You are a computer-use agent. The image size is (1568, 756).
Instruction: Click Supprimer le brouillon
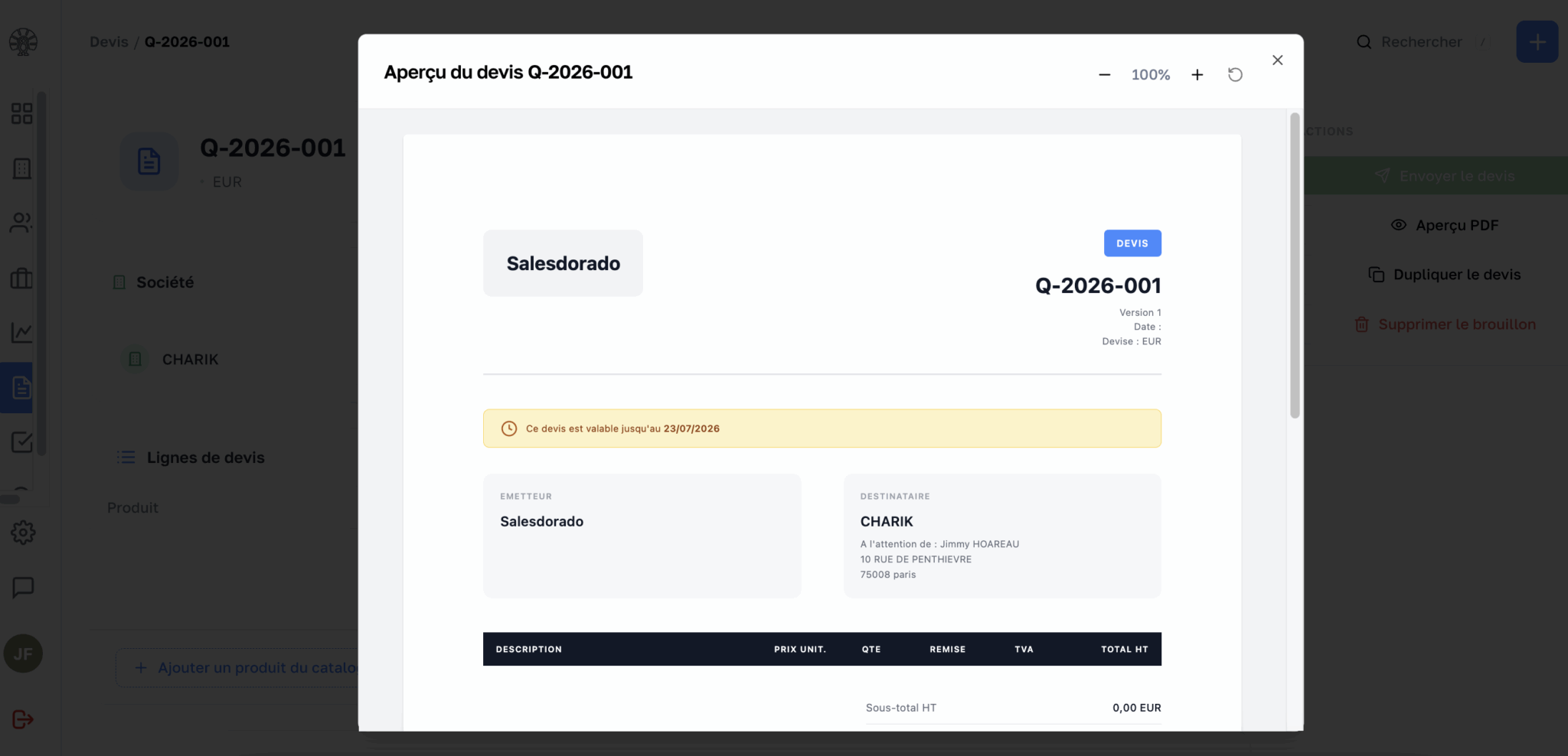point(1444,324)
